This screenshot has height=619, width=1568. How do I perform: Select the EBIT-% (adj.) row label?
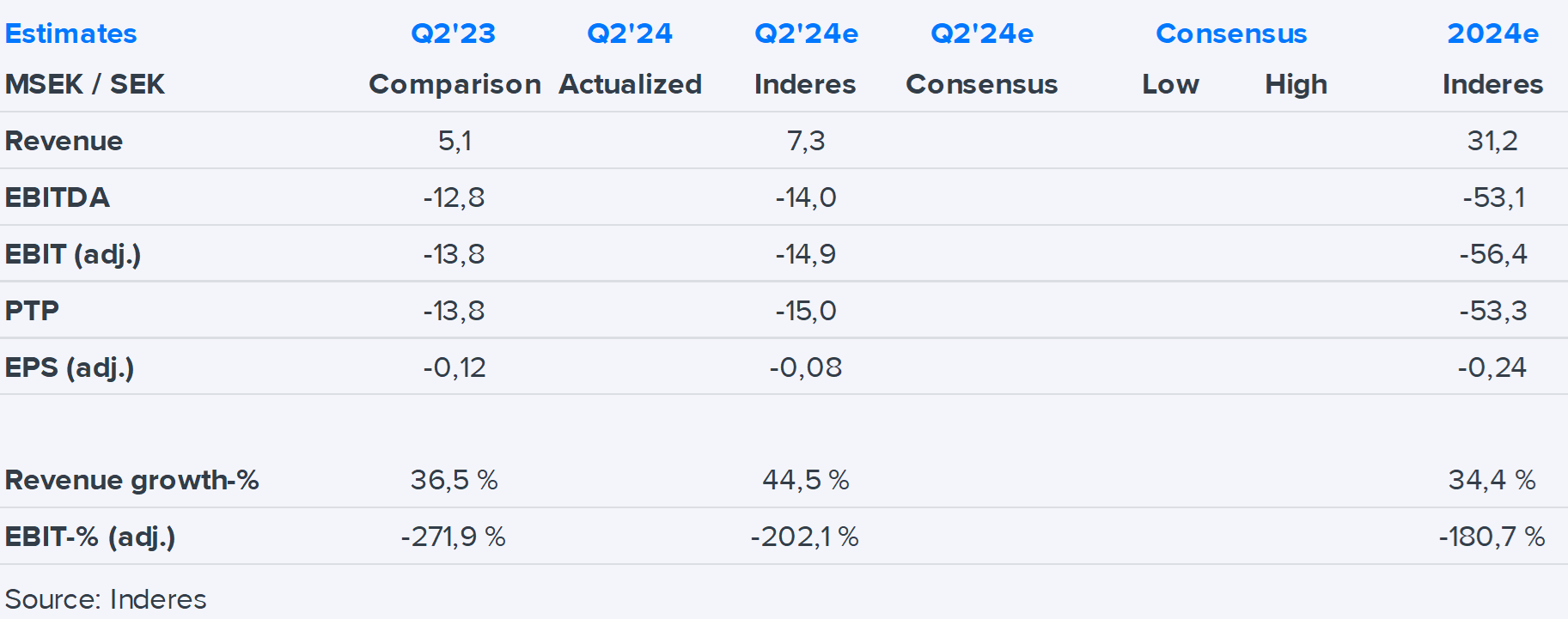pyautogui.click(x=89, y=537)
